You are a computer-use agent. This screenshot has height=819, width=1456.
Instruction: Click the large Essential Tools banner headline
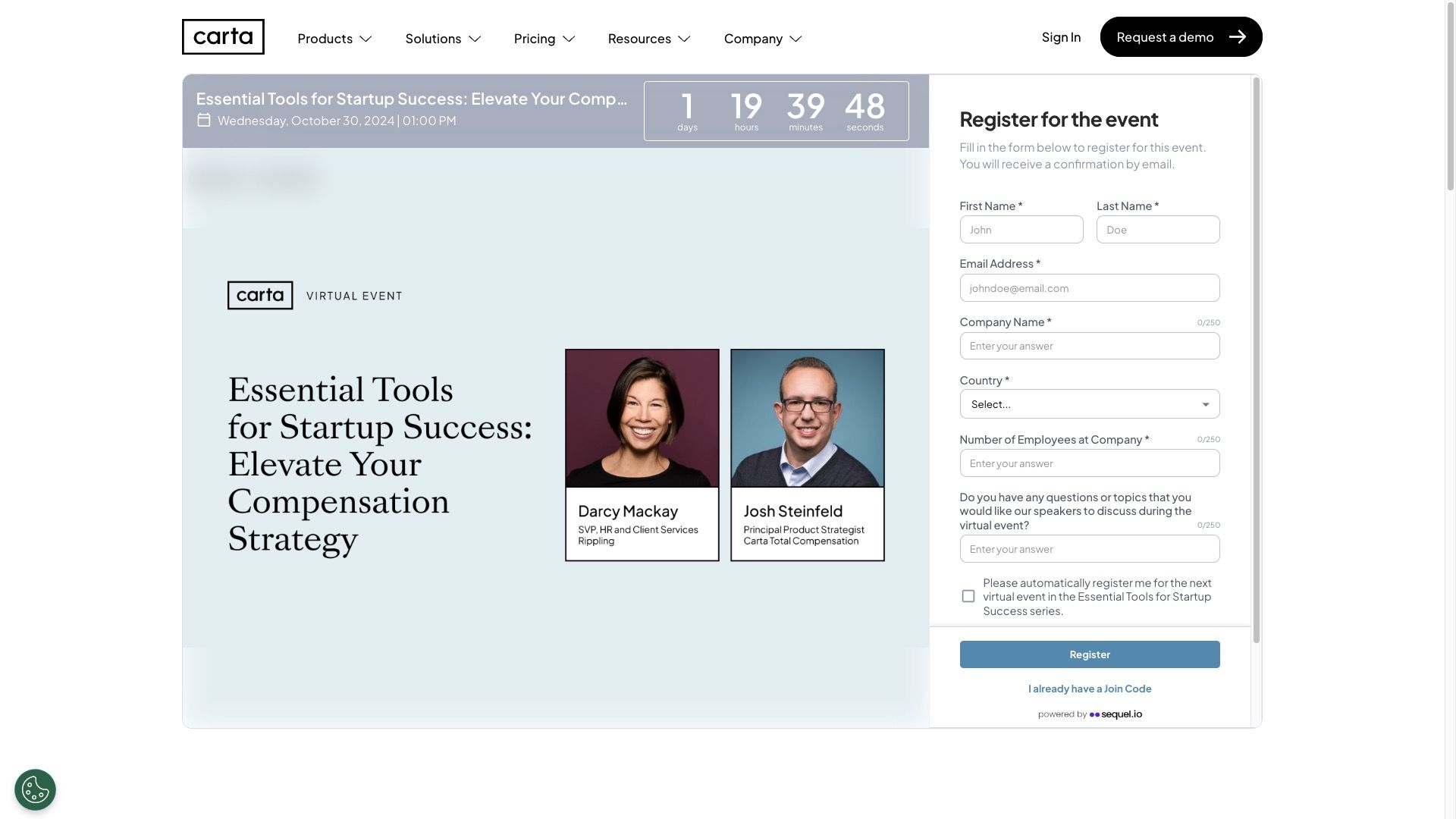coord(380,464)
